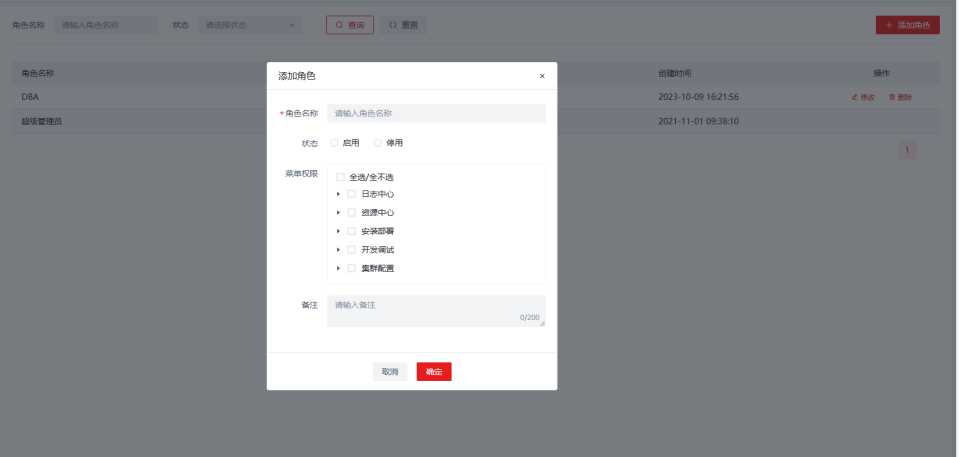Click the 查询 search button
The image size is (959, 457).
click(x=349, y=25)
